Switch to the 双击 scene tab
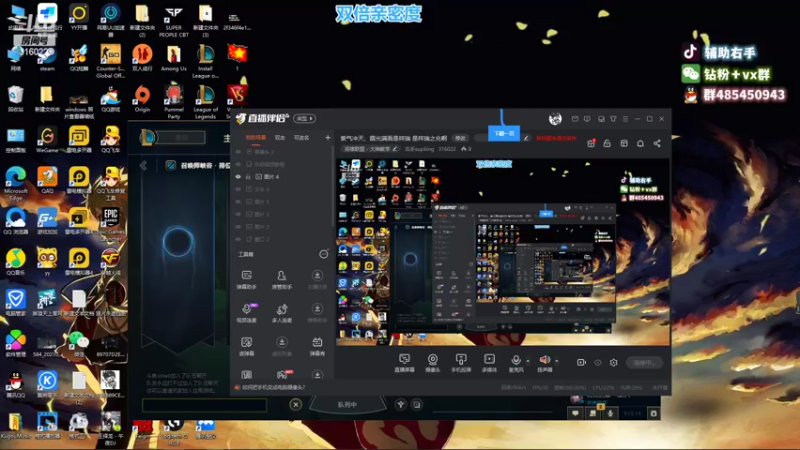800x450 pixels. click(x=280, y=138)
